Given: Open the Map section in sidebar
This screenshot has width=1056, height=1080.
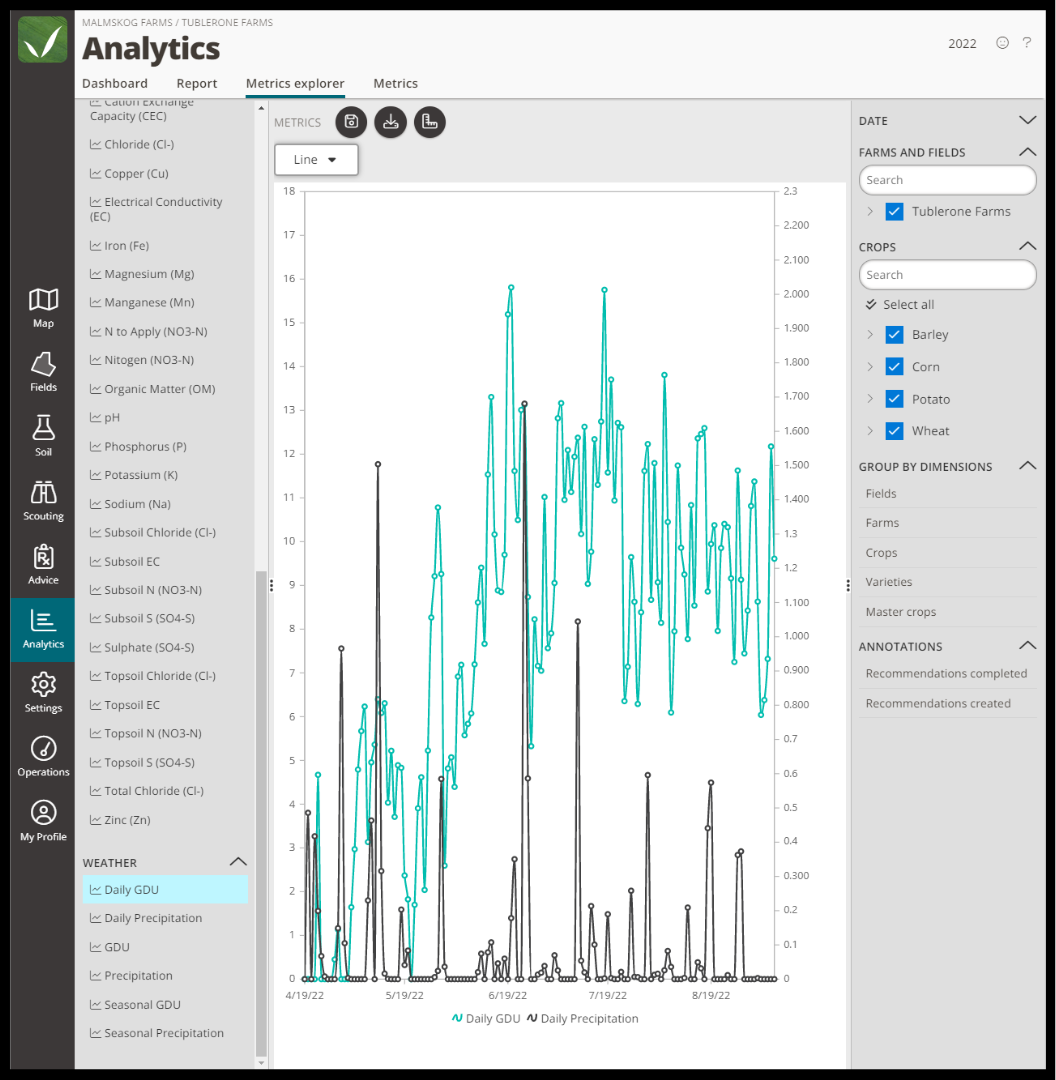Looking at the screenshot, I should pos(43,308).
